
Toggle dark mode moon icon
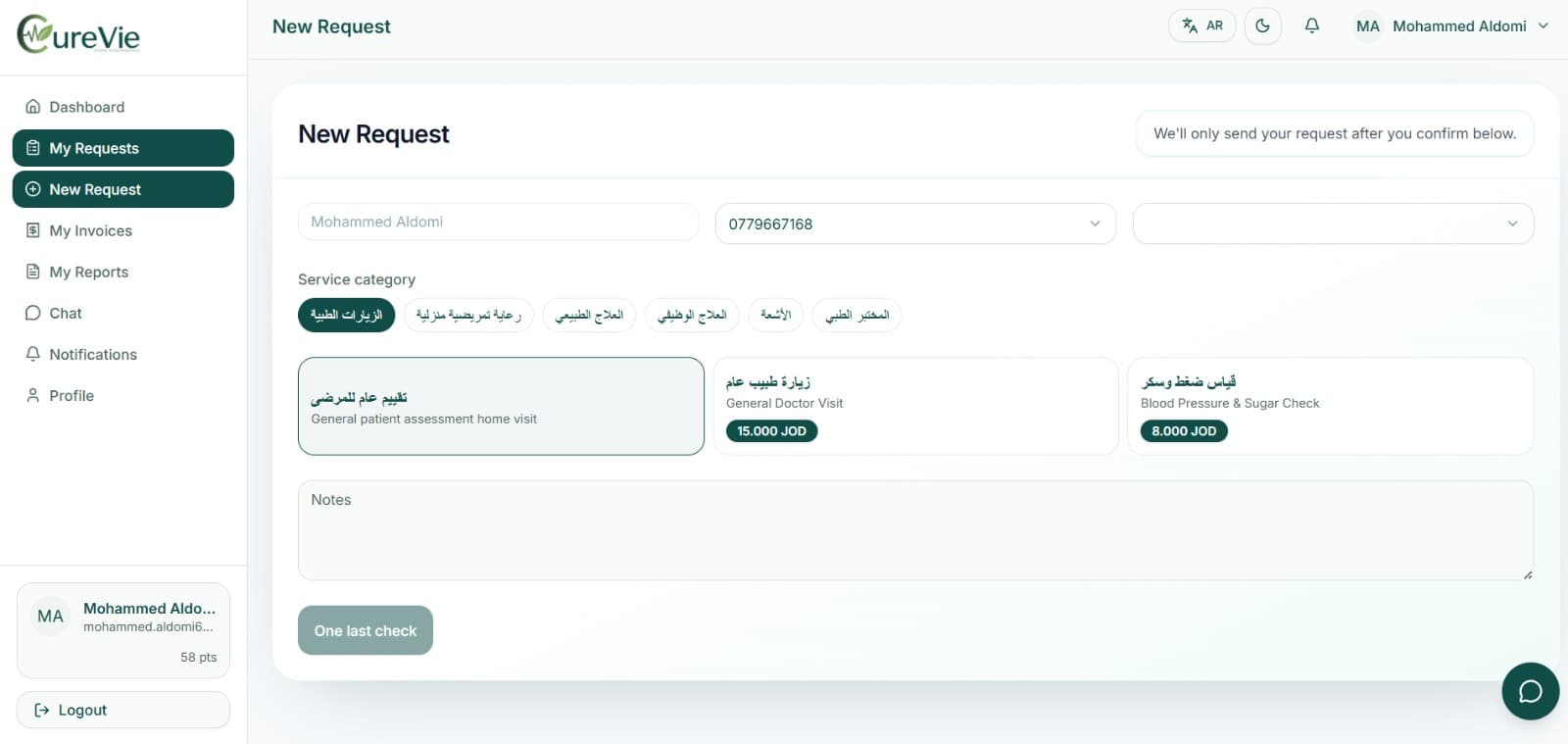coord(1262,26)
